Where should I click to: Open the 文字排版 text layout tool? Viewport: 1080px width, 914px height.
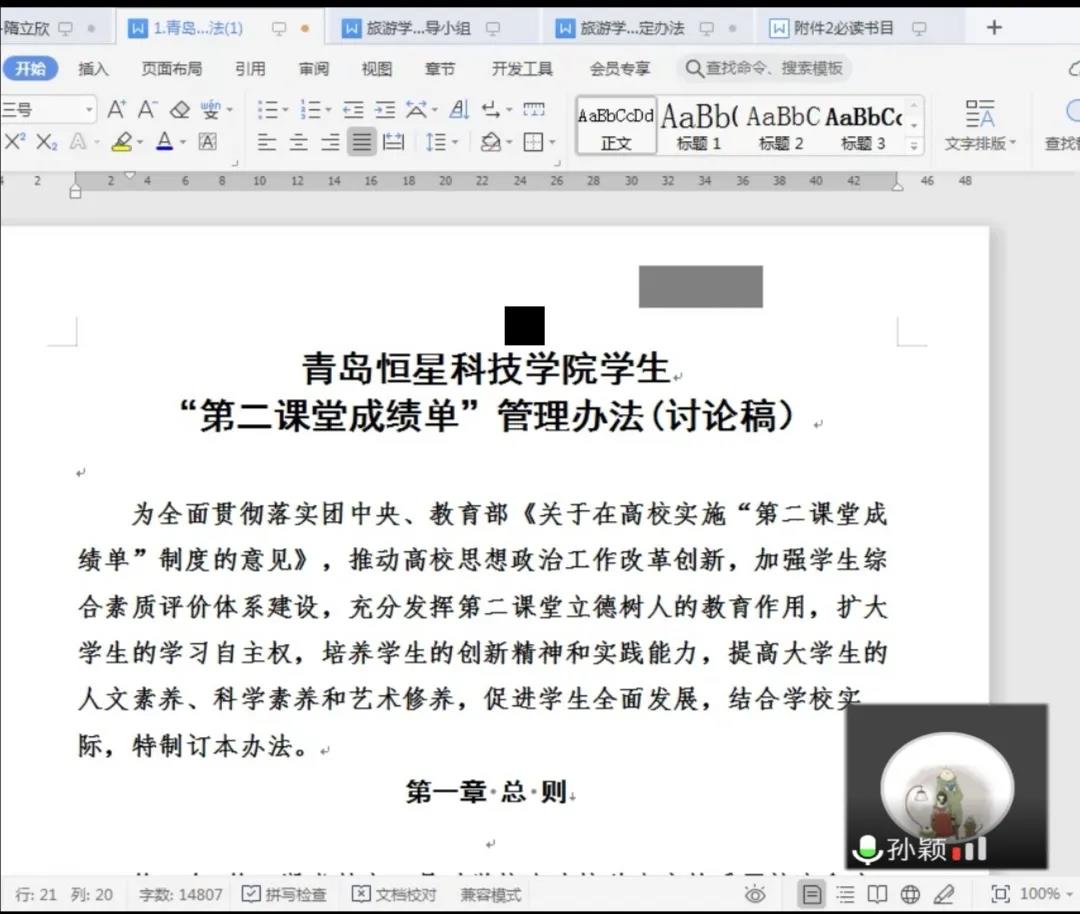979,125
